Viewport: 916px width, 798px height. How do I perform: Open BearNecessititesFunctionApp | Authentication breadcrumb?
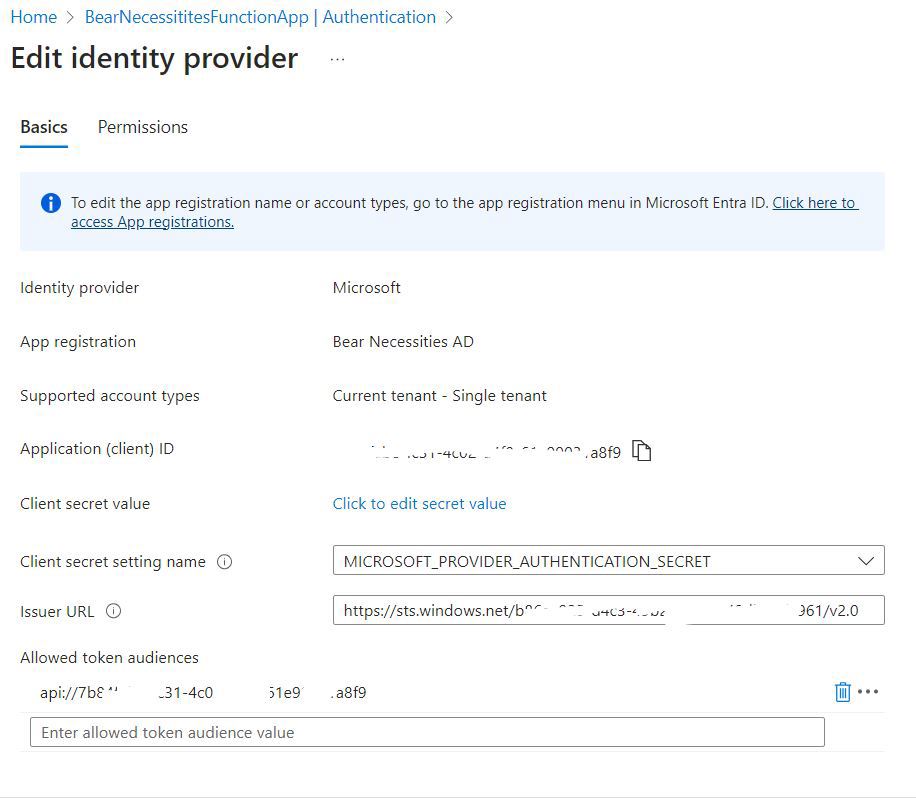click(x=260, y=17)
